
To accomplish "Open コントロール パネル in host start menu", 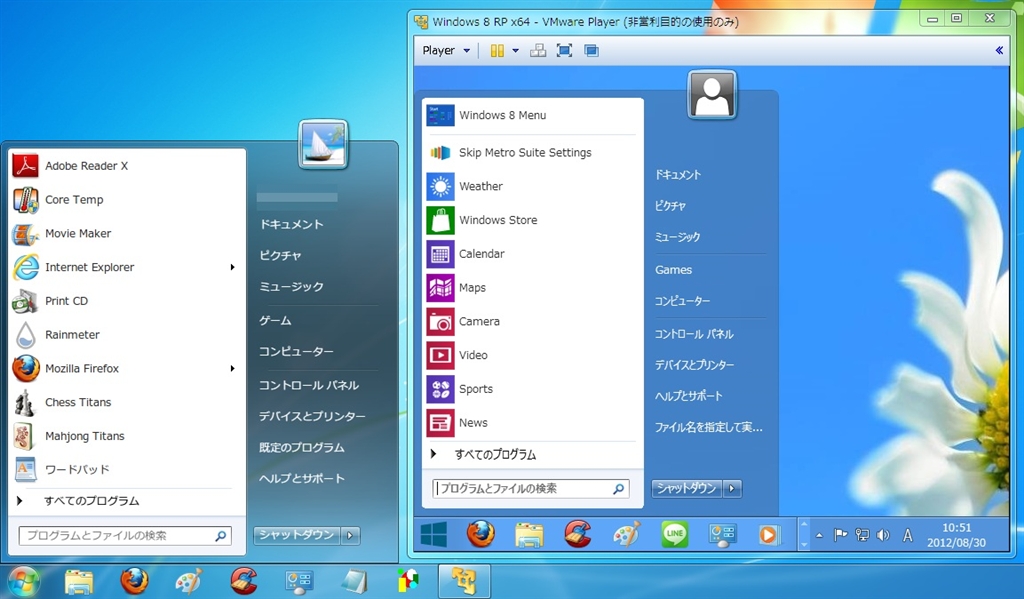I will pyautogui.click(x=308, y=385).
